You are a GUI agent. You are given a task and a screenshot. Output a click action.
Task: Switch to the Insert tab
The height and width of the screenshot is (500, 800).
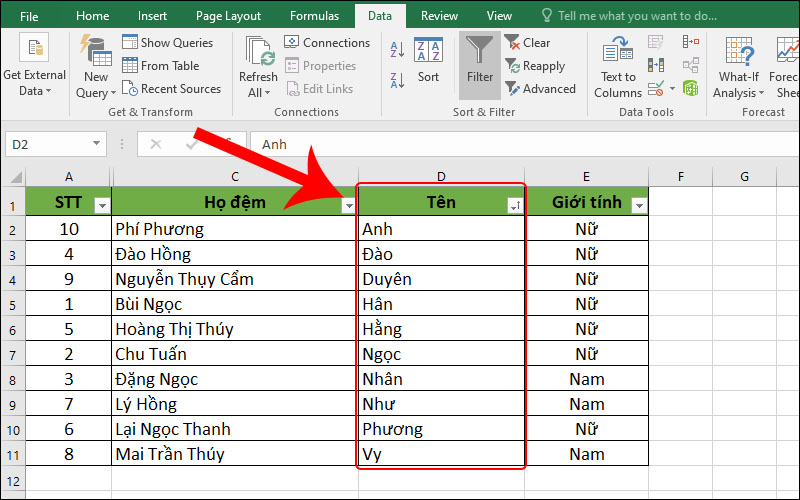[x=152, y=16]
